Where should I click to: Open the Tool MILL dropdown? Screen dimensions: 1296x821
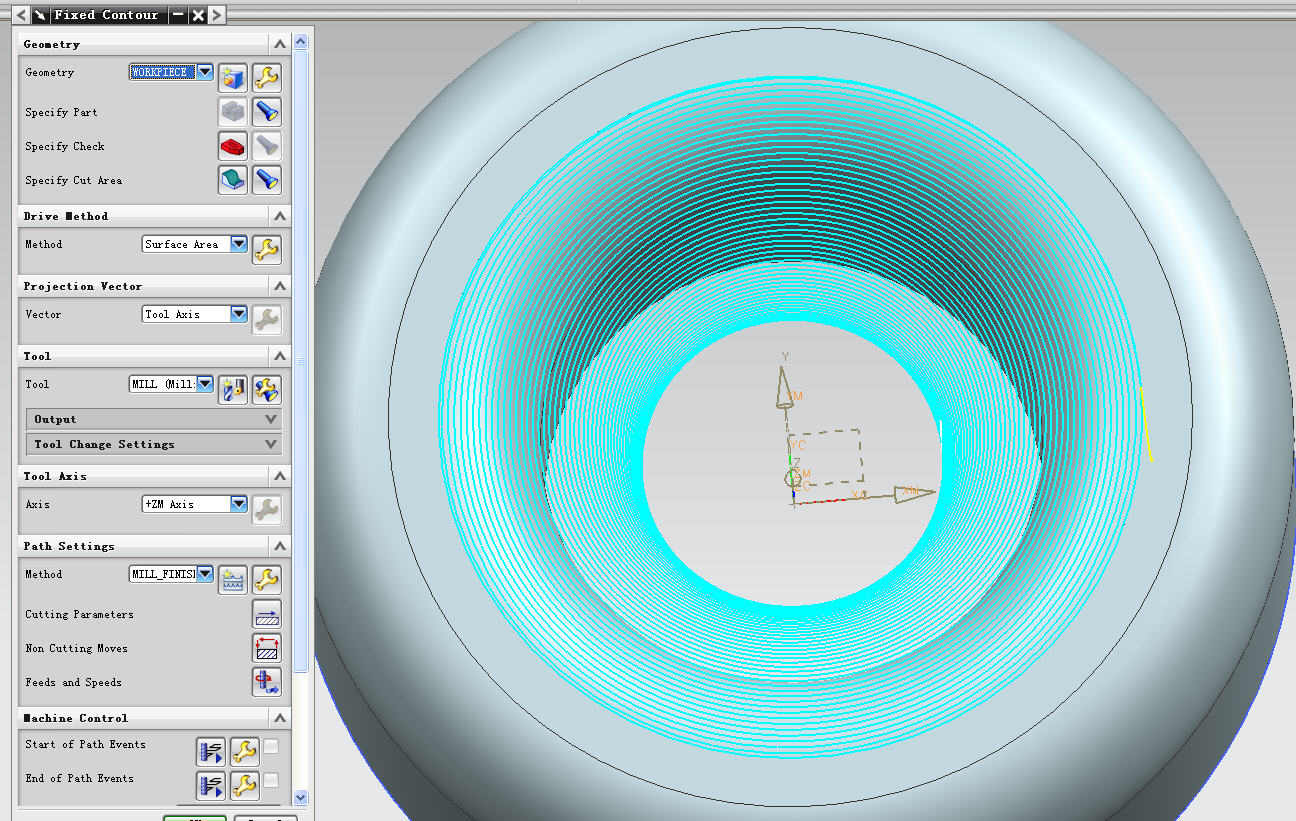click(x=205, y=384)
